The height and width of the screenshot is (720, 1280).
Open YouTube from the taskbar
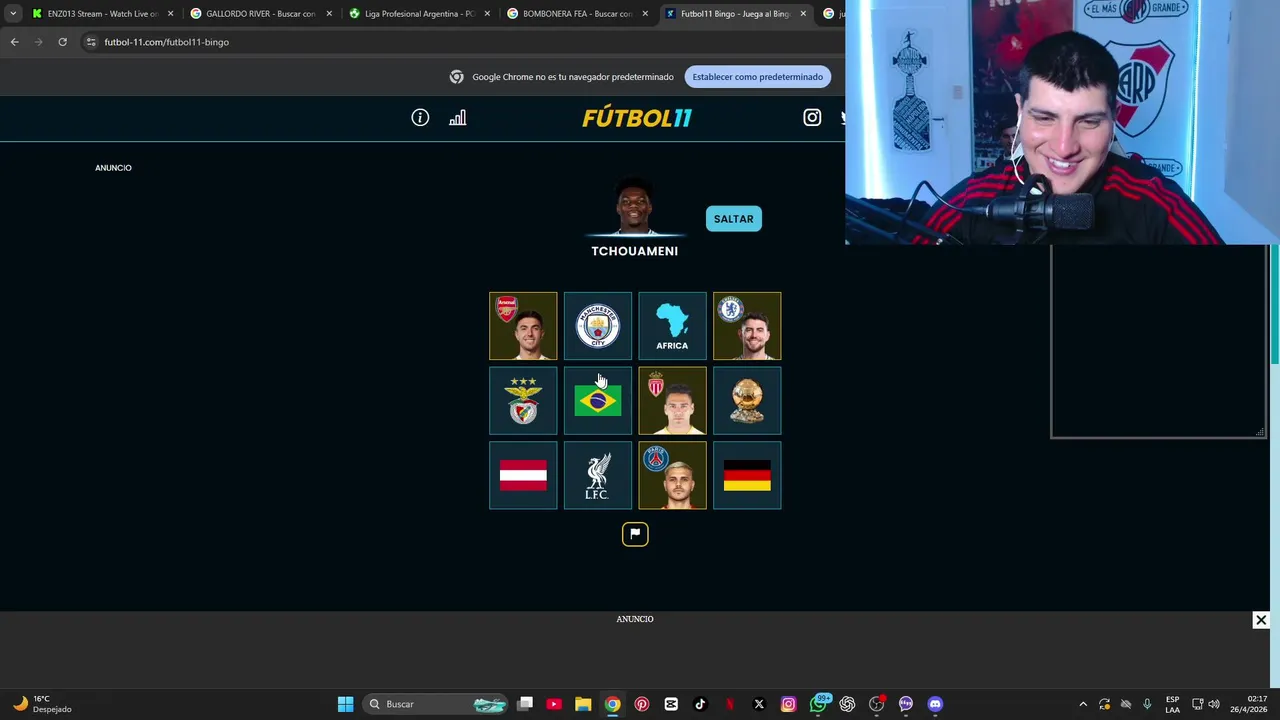point(554,704)
